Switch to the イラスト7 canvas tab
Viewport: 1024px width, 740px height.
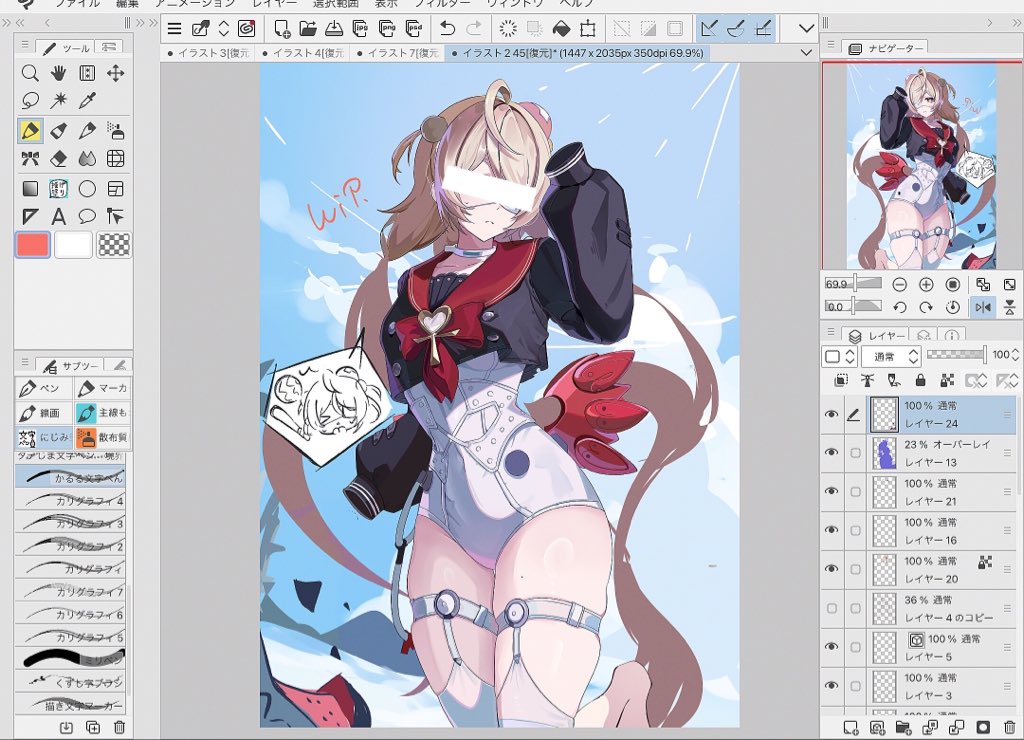tap(398, 53)
